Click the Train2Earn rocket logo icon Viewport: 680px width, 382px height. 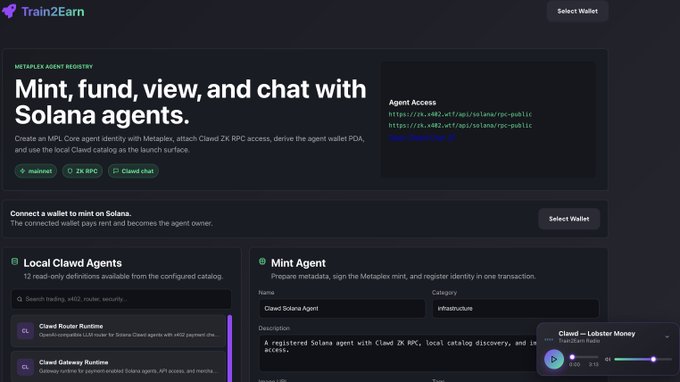point(9,11)
